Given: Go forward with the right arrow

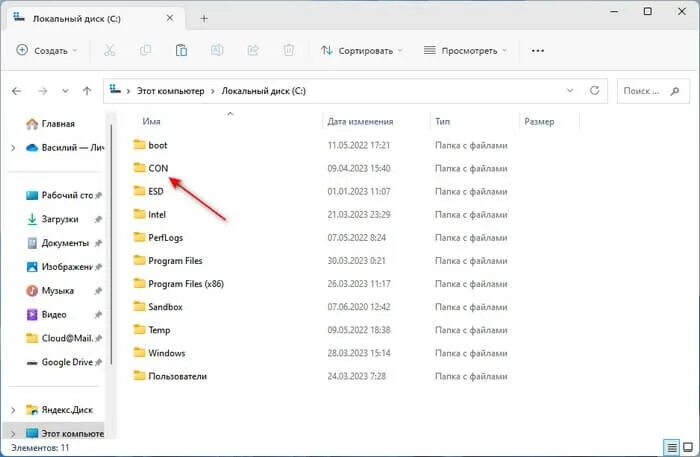Looking at the screenshot, I should [42, 91].
